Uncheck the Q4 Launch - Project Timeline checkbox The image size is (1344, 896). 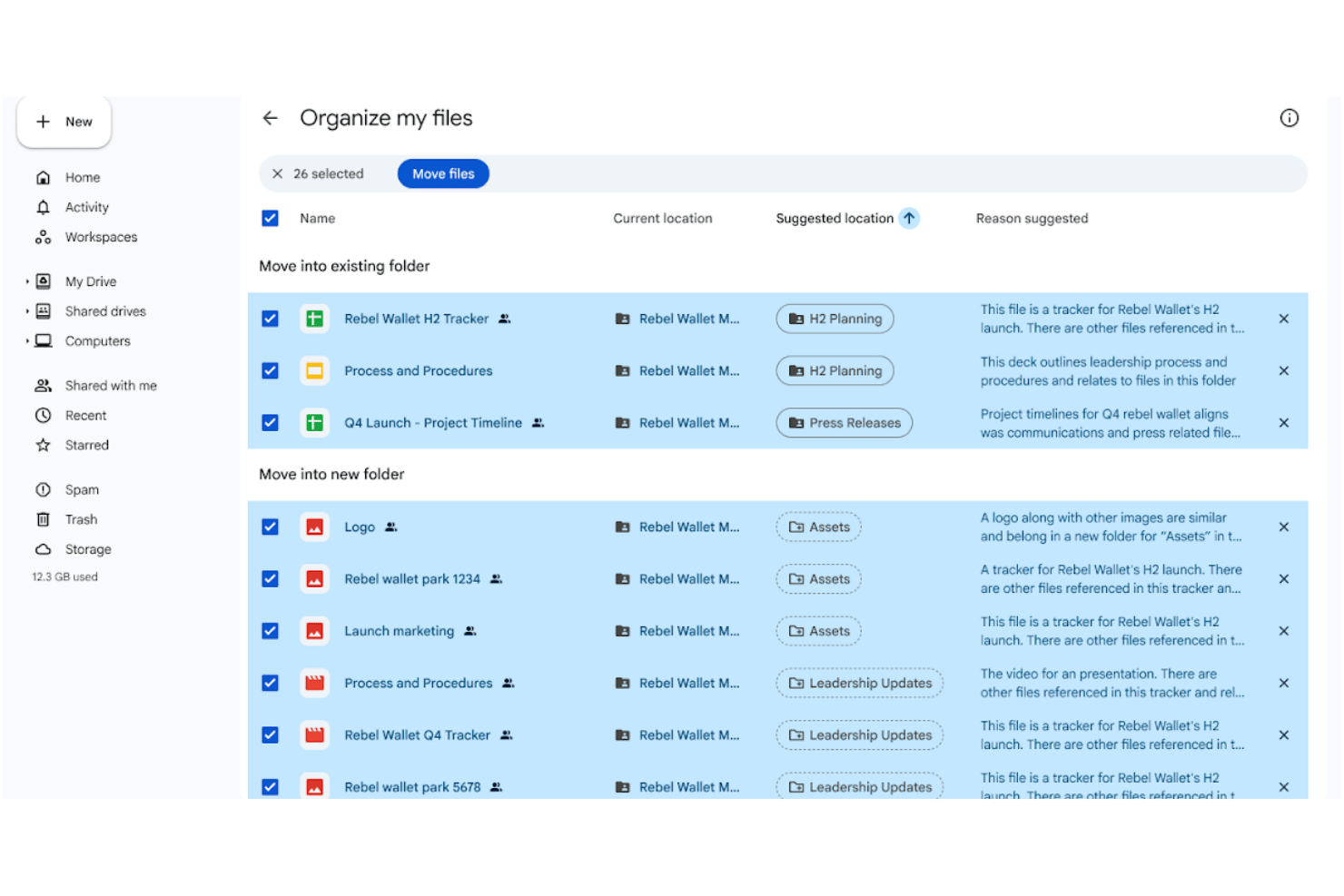click(270, 423)
